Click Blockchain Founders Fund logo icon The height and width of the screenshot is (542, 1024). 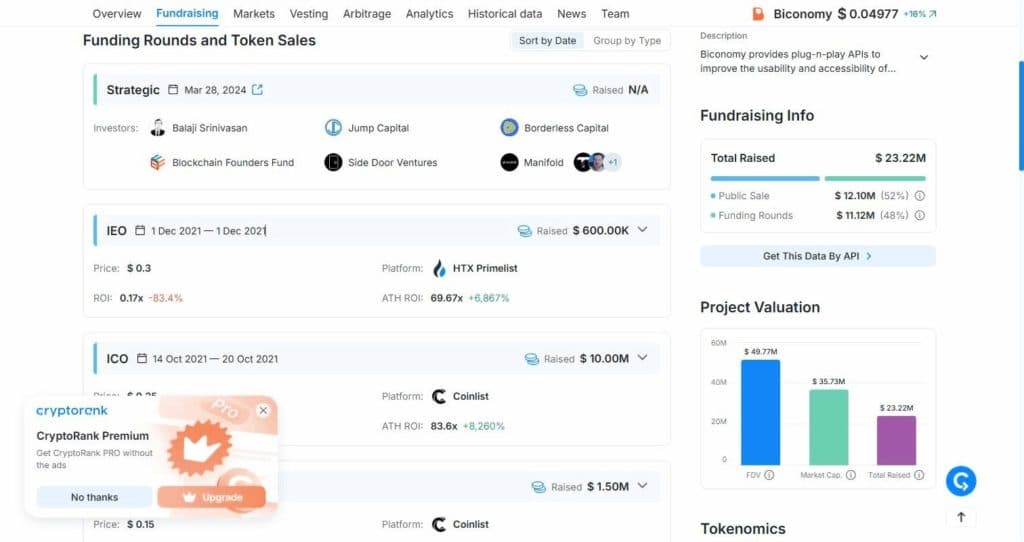pyautogui.click(x=157, y=162)
